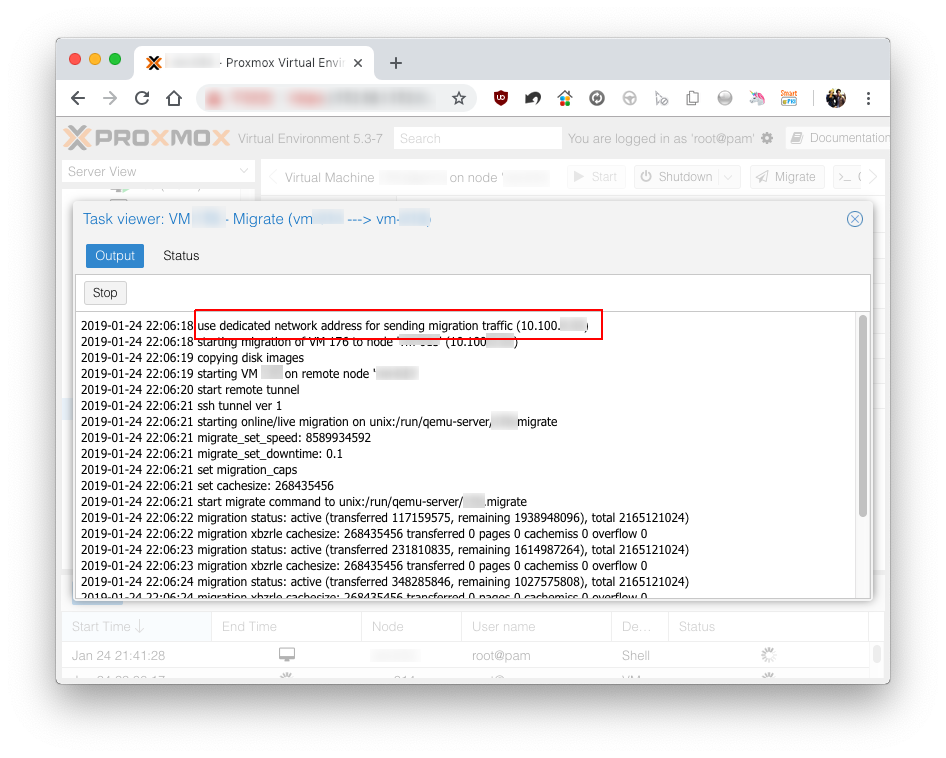The height and width of the screenshot is (758, 946).
Task: Sort by the Status column header
Action: (768, 626)
